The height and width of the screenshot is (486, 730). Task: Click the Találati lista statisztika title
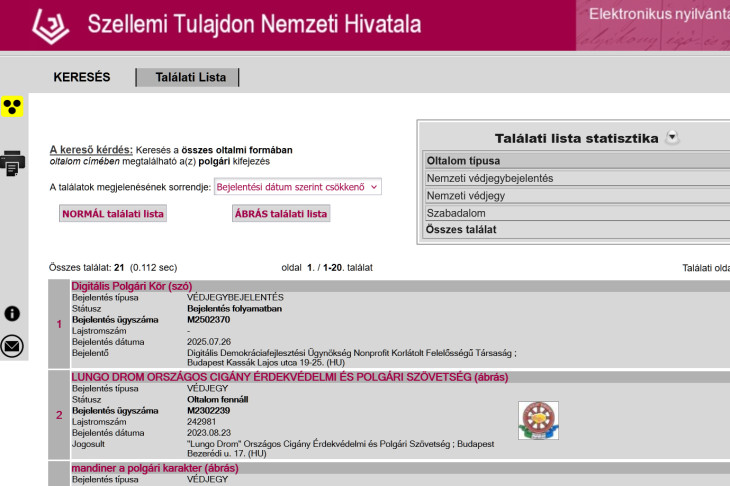(x=576, y=138)
